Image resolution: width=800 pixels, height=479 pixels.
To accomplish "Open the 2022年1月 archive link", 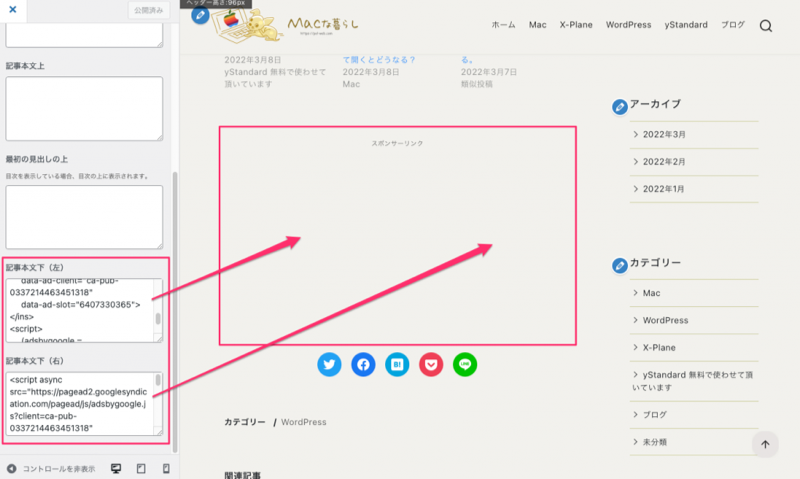I will pos(663,189).
